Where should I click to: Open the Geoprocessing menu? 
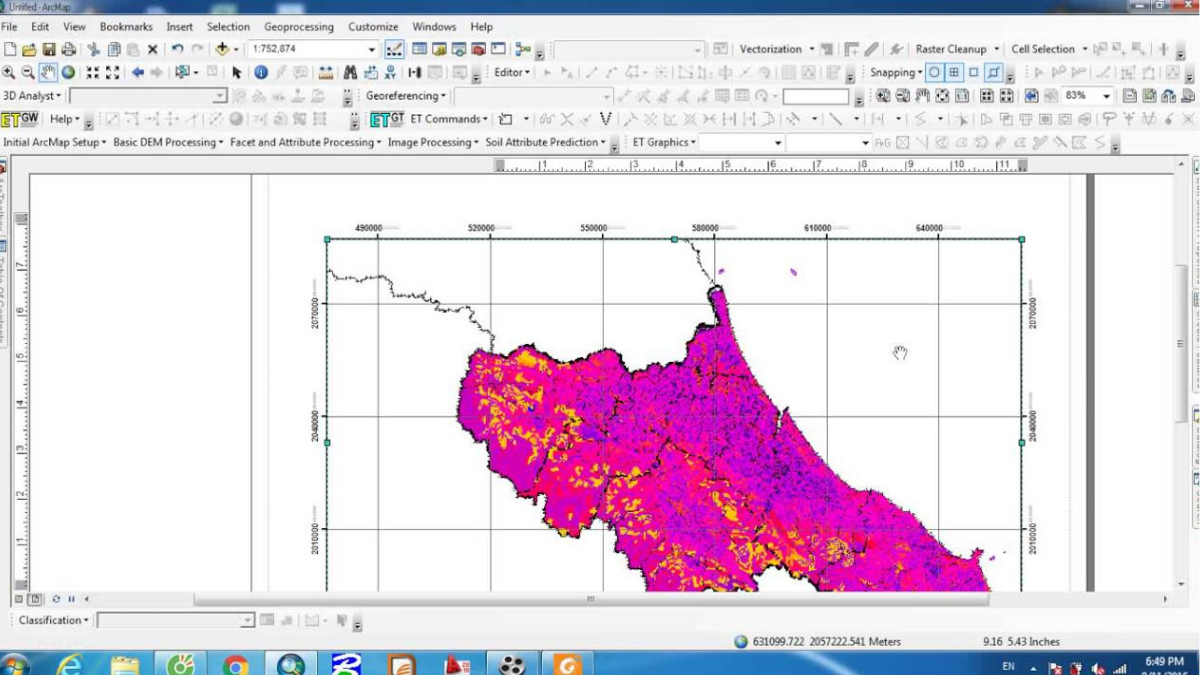pyautogui.click(x=299, y=27)
